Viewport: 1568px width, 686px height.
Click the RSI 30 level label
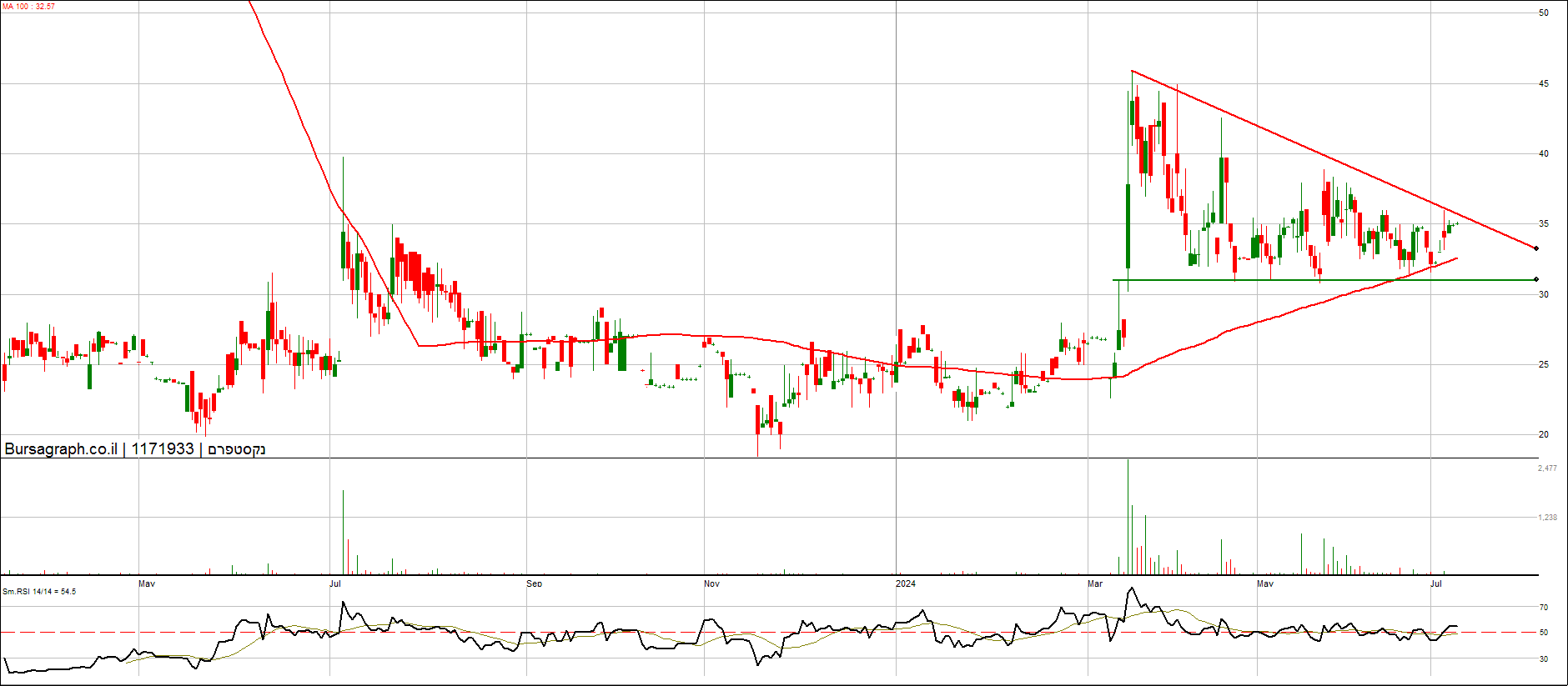click(x=1544, y=659)
